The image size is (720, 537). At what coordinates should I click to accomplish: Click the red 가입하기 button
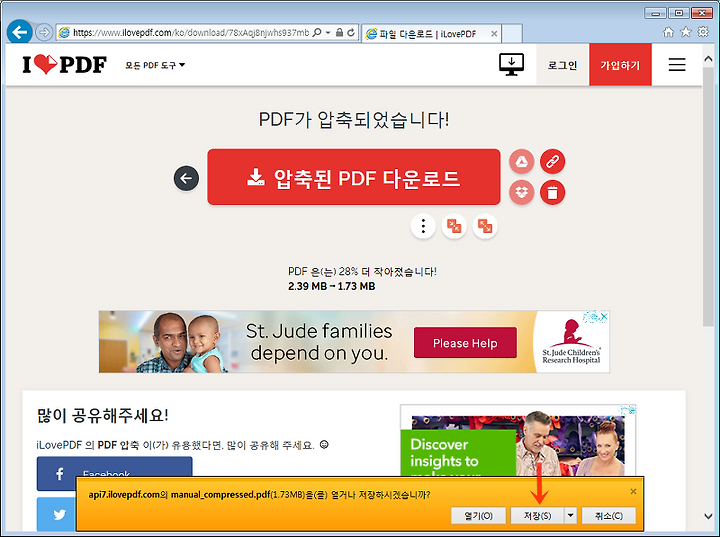point(620,65)
